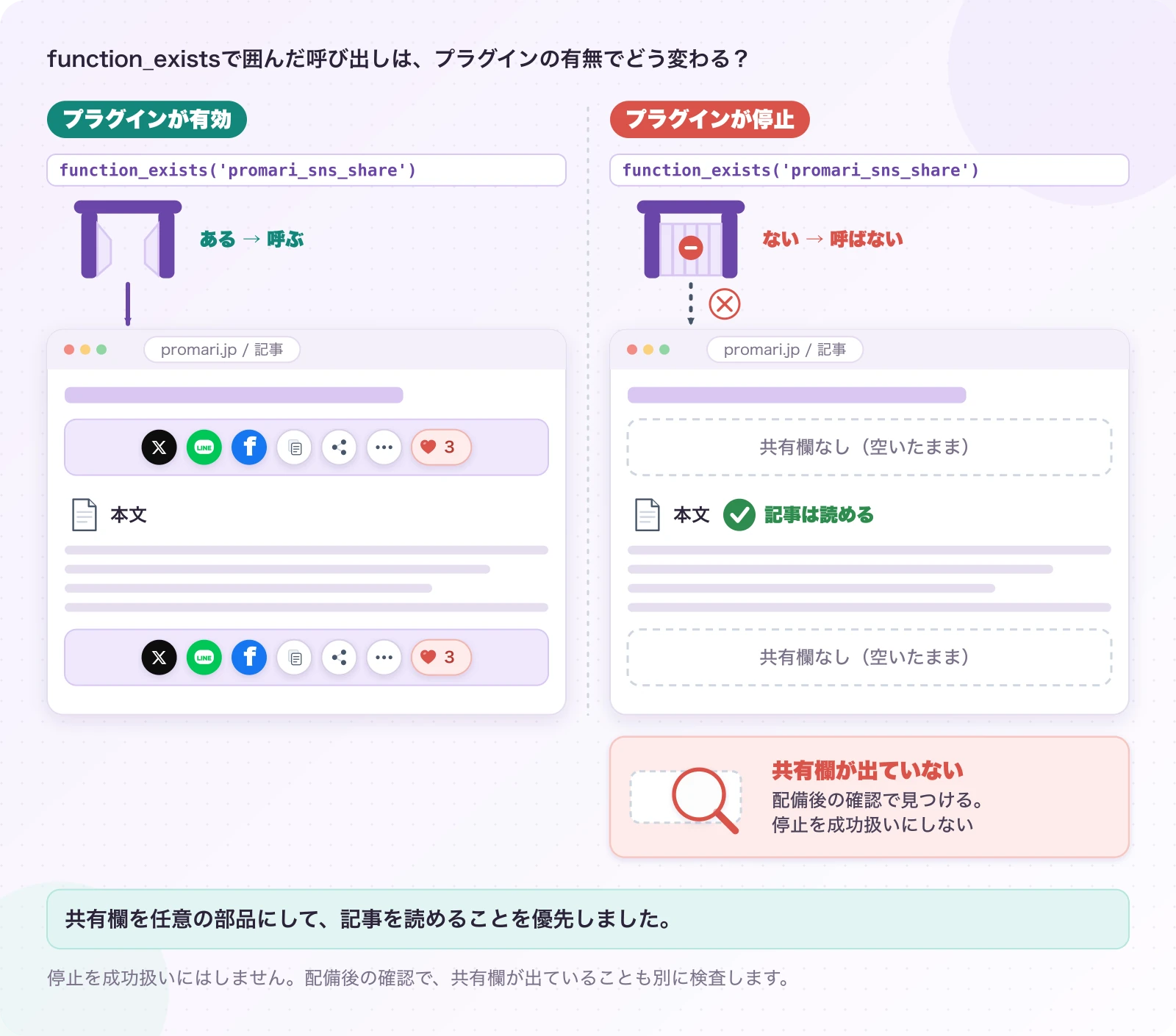The width and height of the screenshot is (1176, 1036).
Task: Select the copy icon in the share bar below the article body
Action: point(295,658)
